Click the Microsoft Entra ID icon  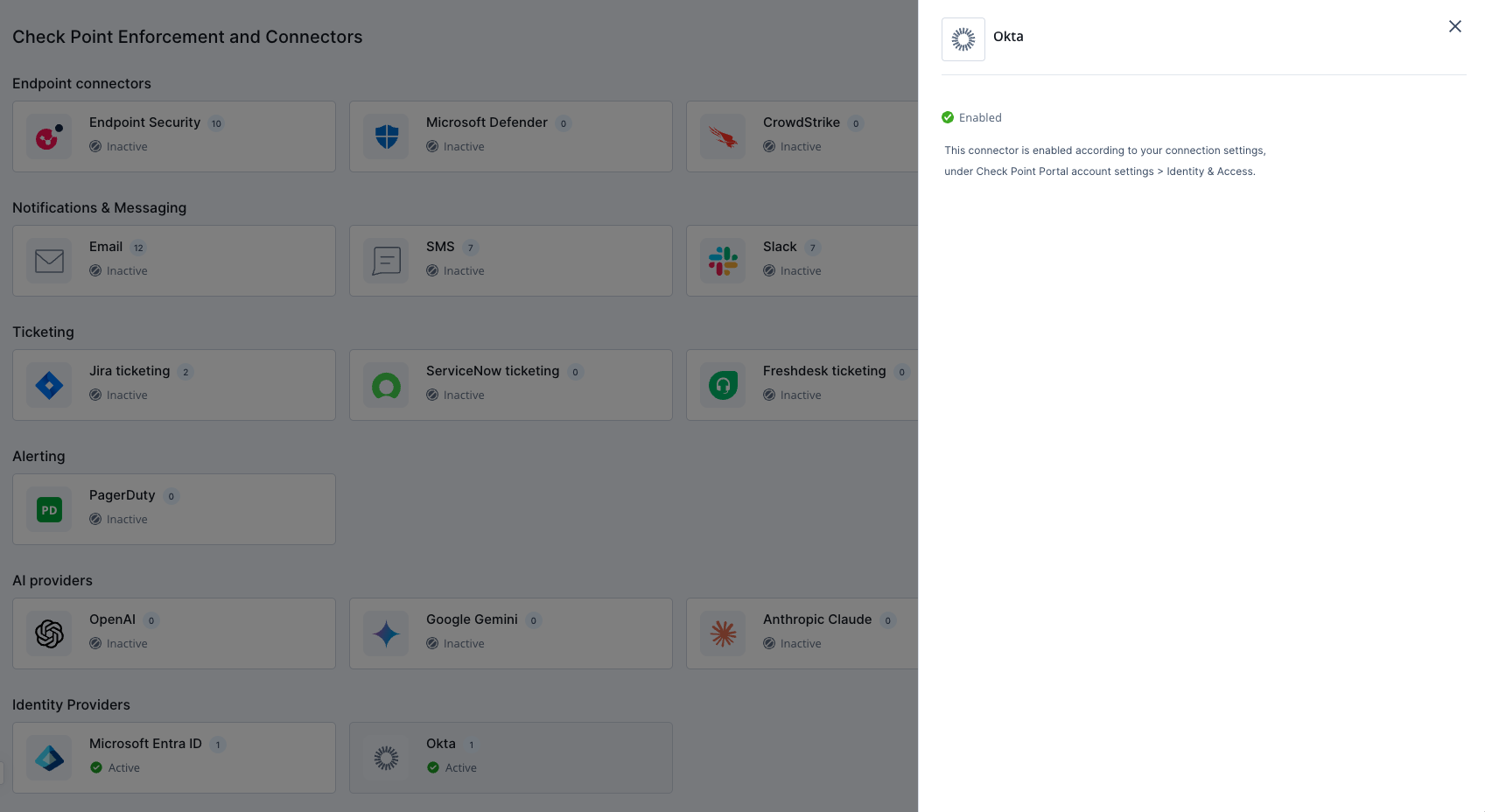point(49,758)
